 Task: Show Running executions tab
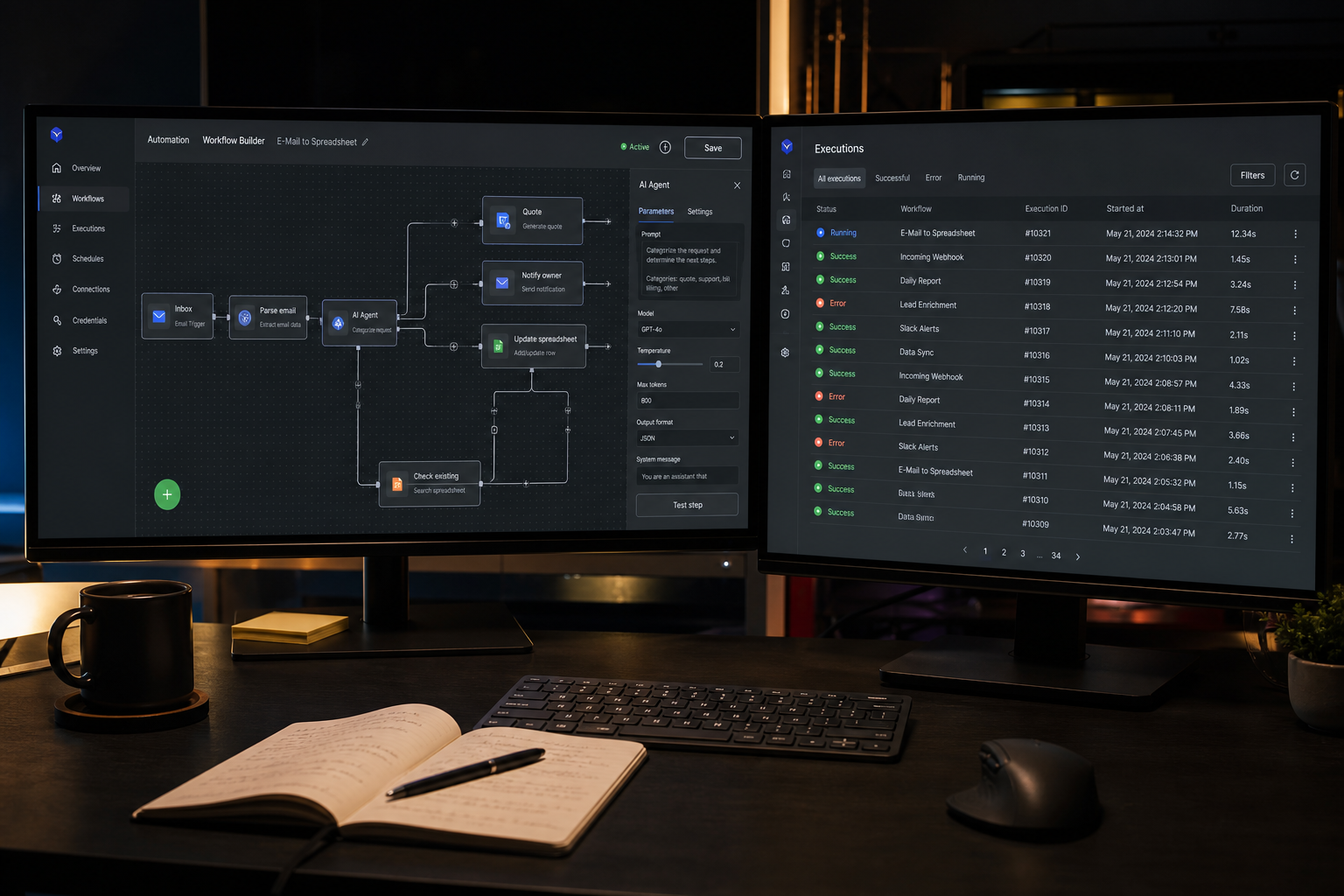pos(971,178)
